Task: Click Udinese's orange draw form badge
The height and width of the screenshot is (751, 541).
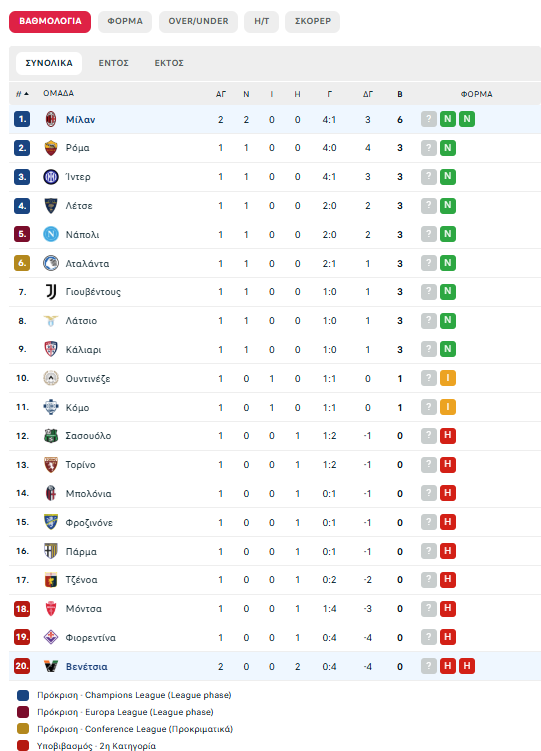Action: pos(448,378)
